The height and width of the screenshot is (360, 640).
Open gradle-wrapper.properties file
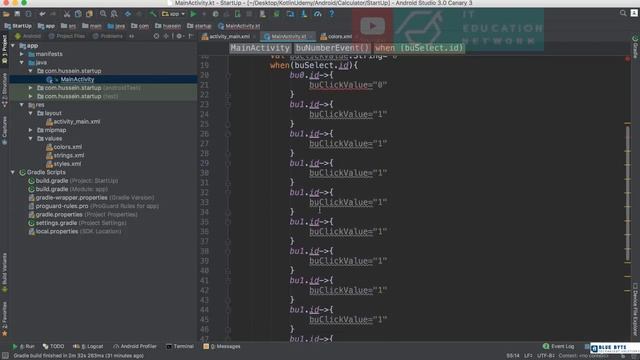tap(91, 198)
